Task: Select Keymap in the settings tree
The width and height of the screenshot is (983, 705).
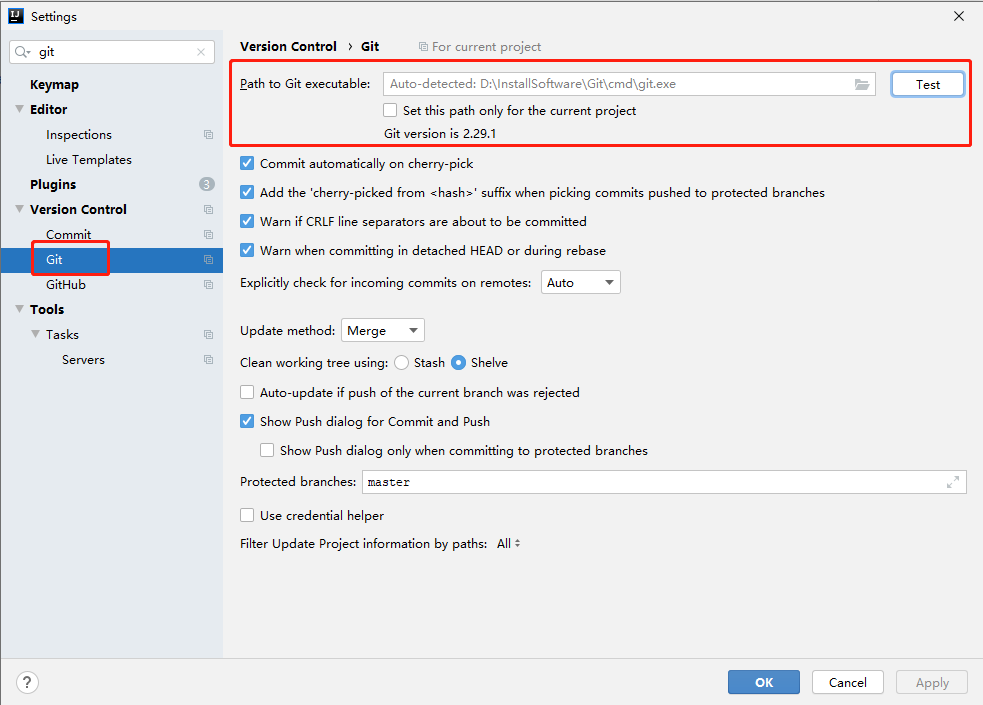Action: pos(54,85)
